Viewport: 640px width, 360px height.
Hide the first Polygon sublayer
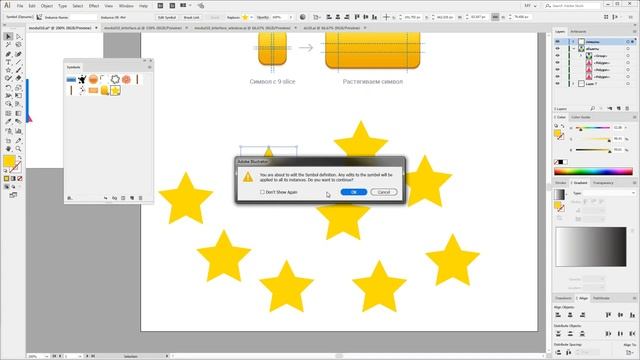(x=558, y=62)
